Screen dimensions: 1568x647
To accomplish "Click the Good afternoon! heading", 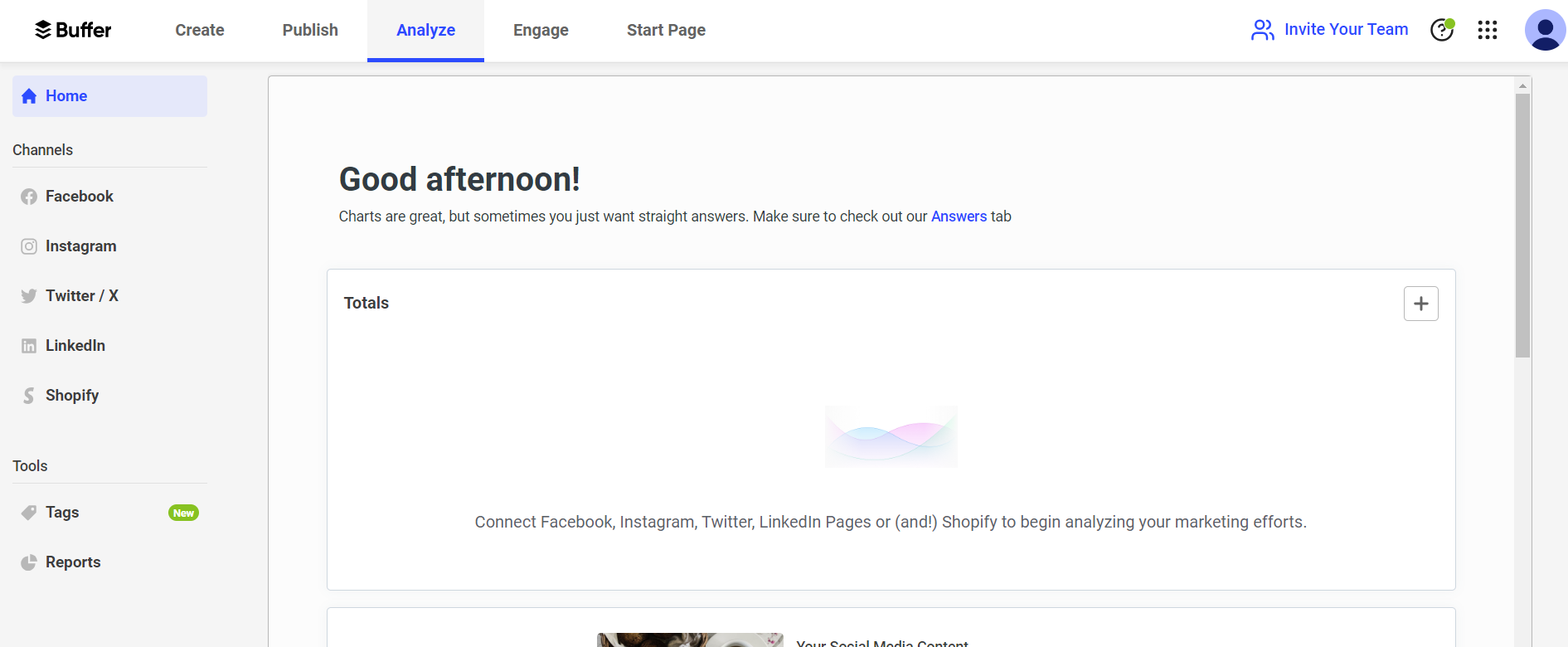I will [459, 179].
